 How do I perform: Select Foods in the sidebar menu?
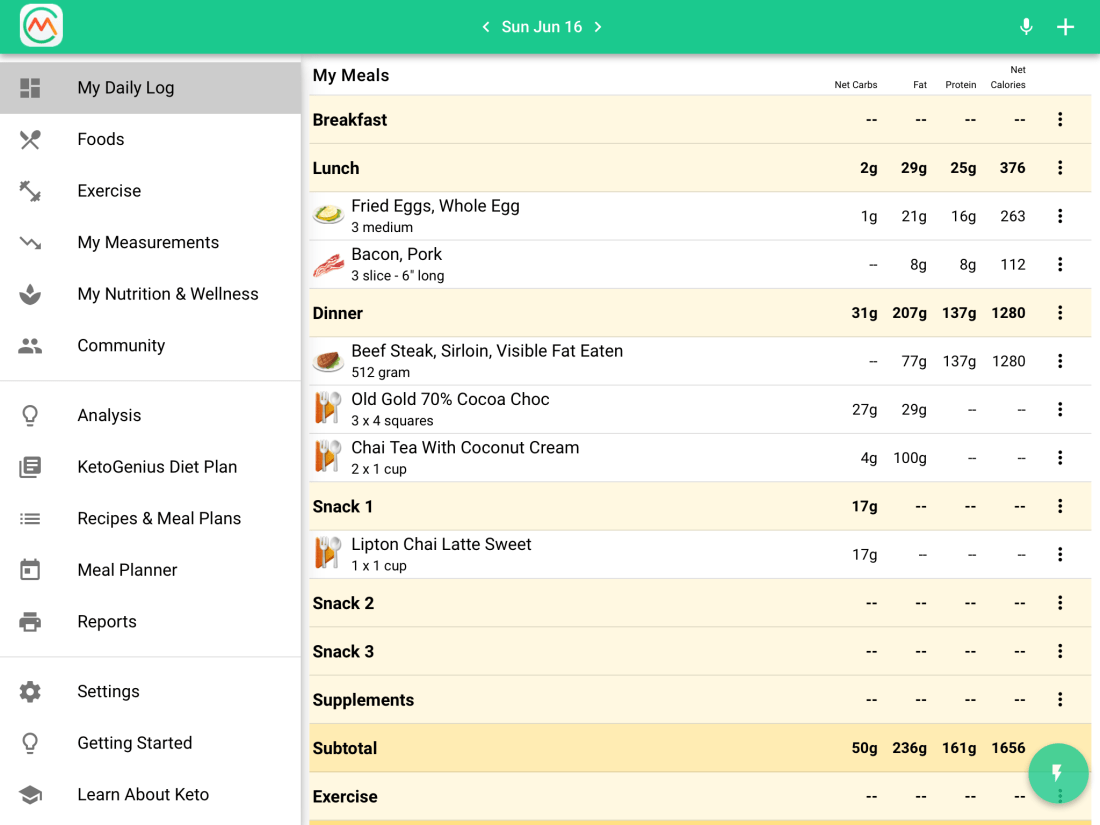101,139
